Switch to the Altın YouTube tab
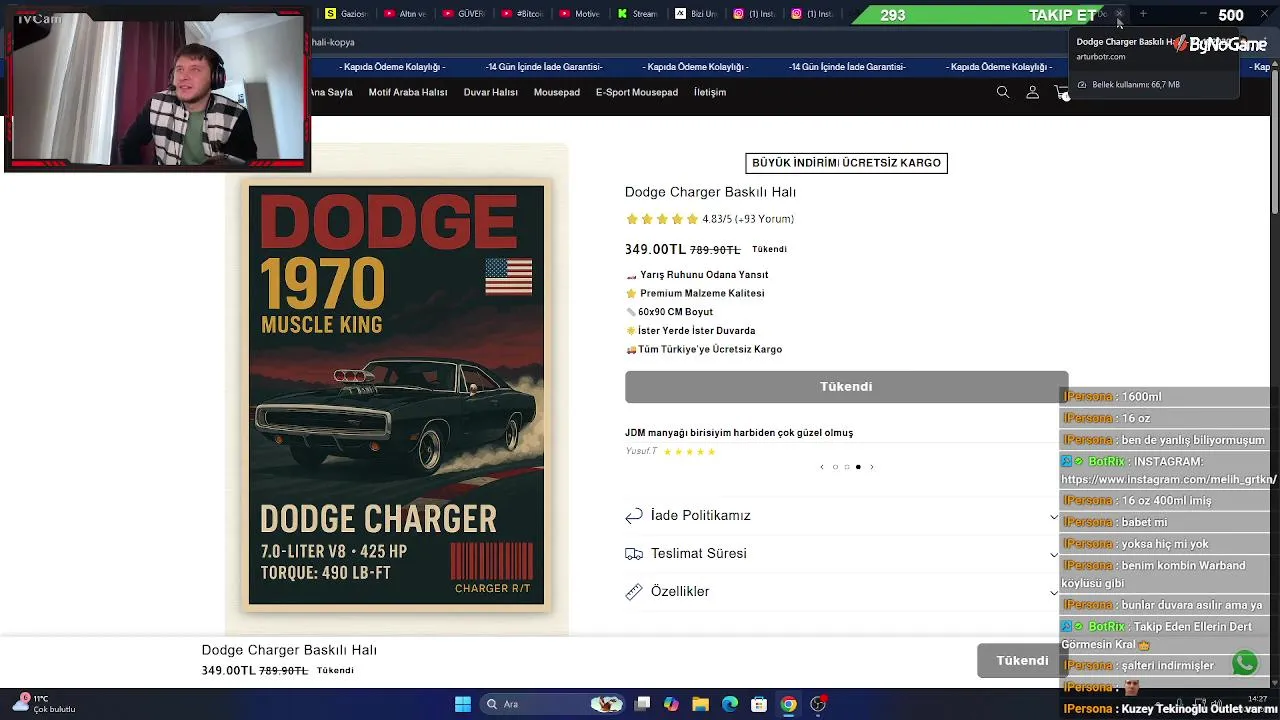Screen dimensions: 1280x720 coord(404,14)
